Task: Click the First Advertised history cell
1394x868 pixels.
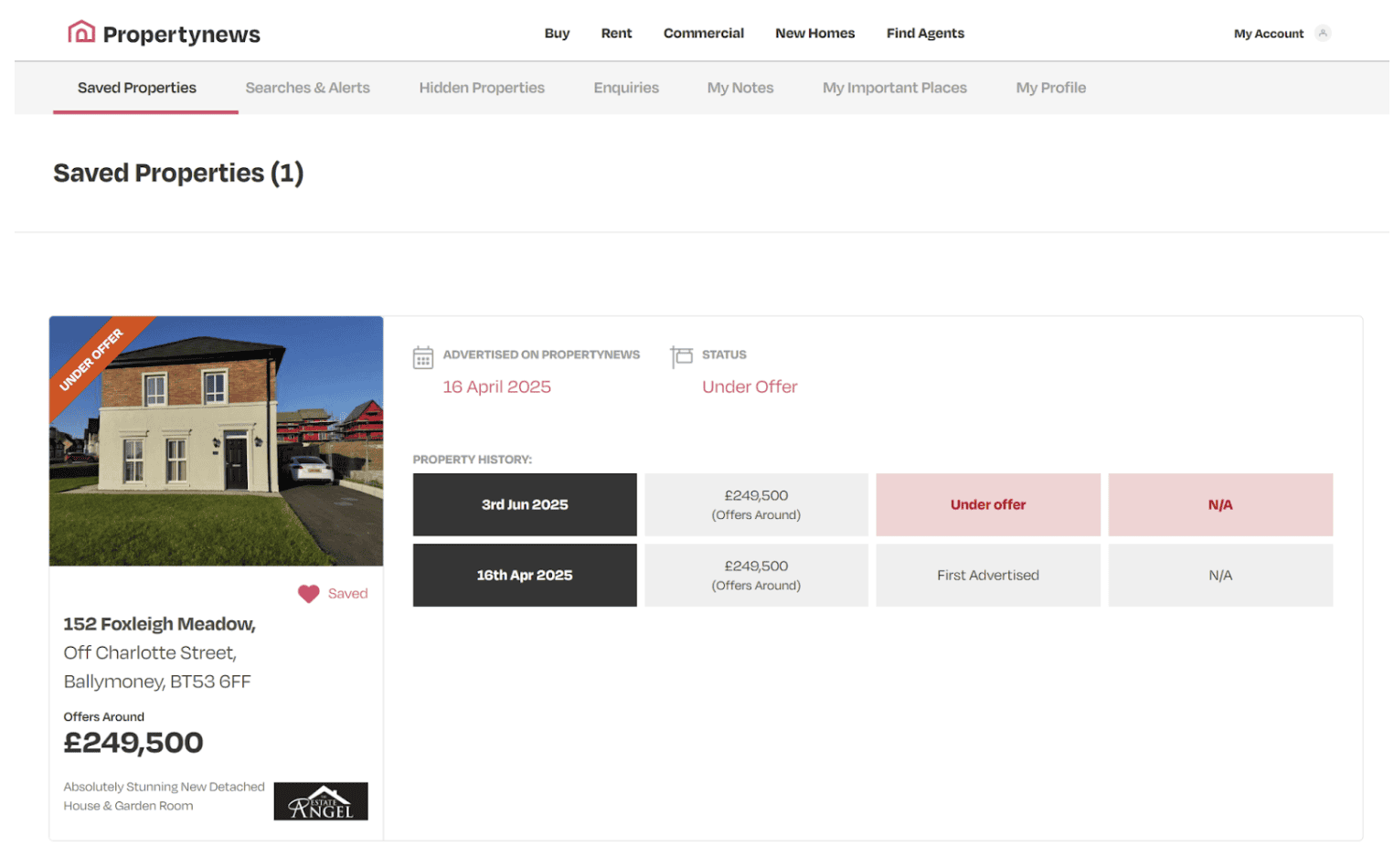Action: click(988, 576)
